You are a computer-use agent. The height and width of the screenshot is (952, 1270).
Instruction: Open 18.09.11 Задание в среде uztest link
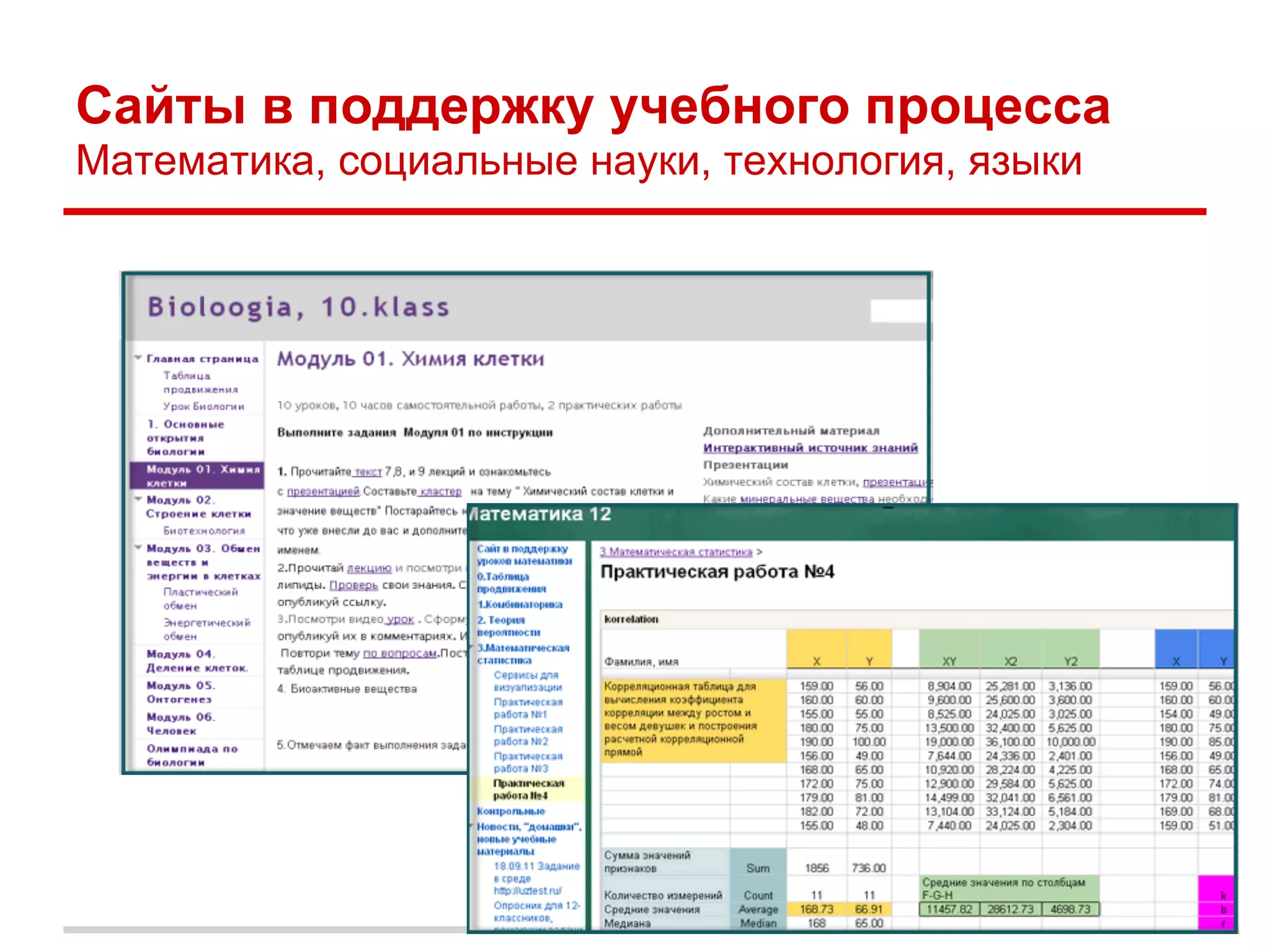pos(536,879)
